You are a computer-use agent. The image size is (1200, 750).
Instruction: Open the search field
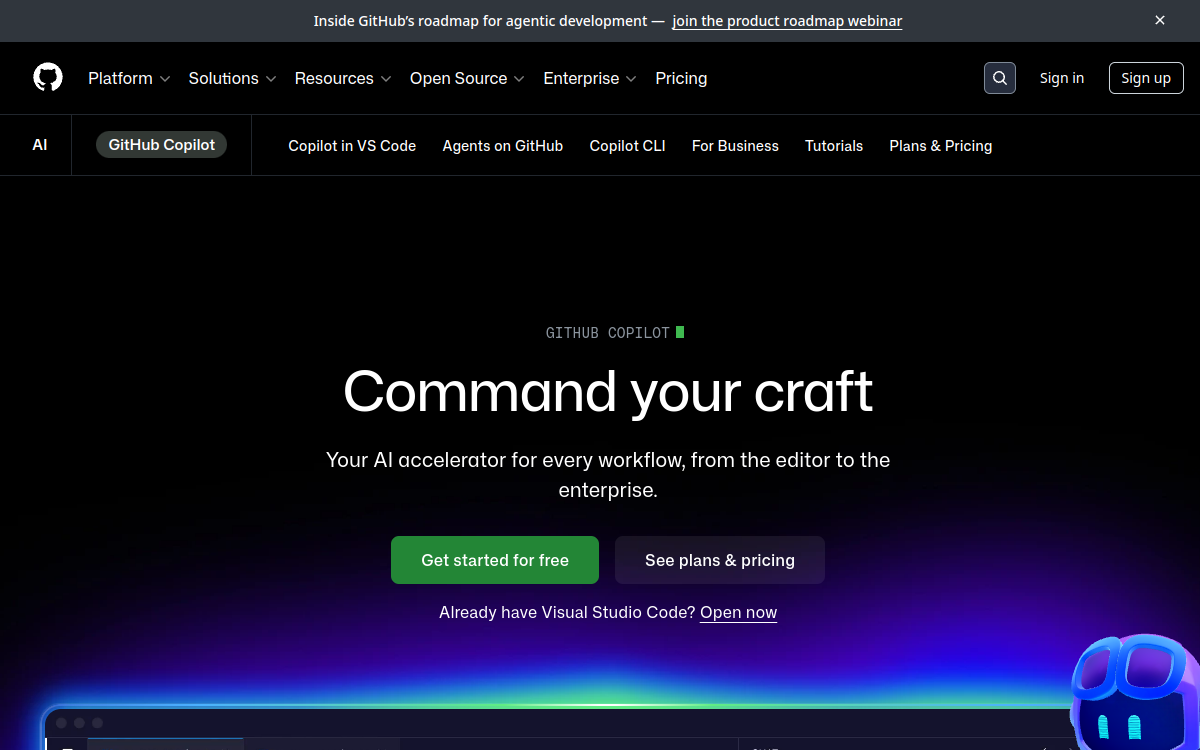point(999,77)
